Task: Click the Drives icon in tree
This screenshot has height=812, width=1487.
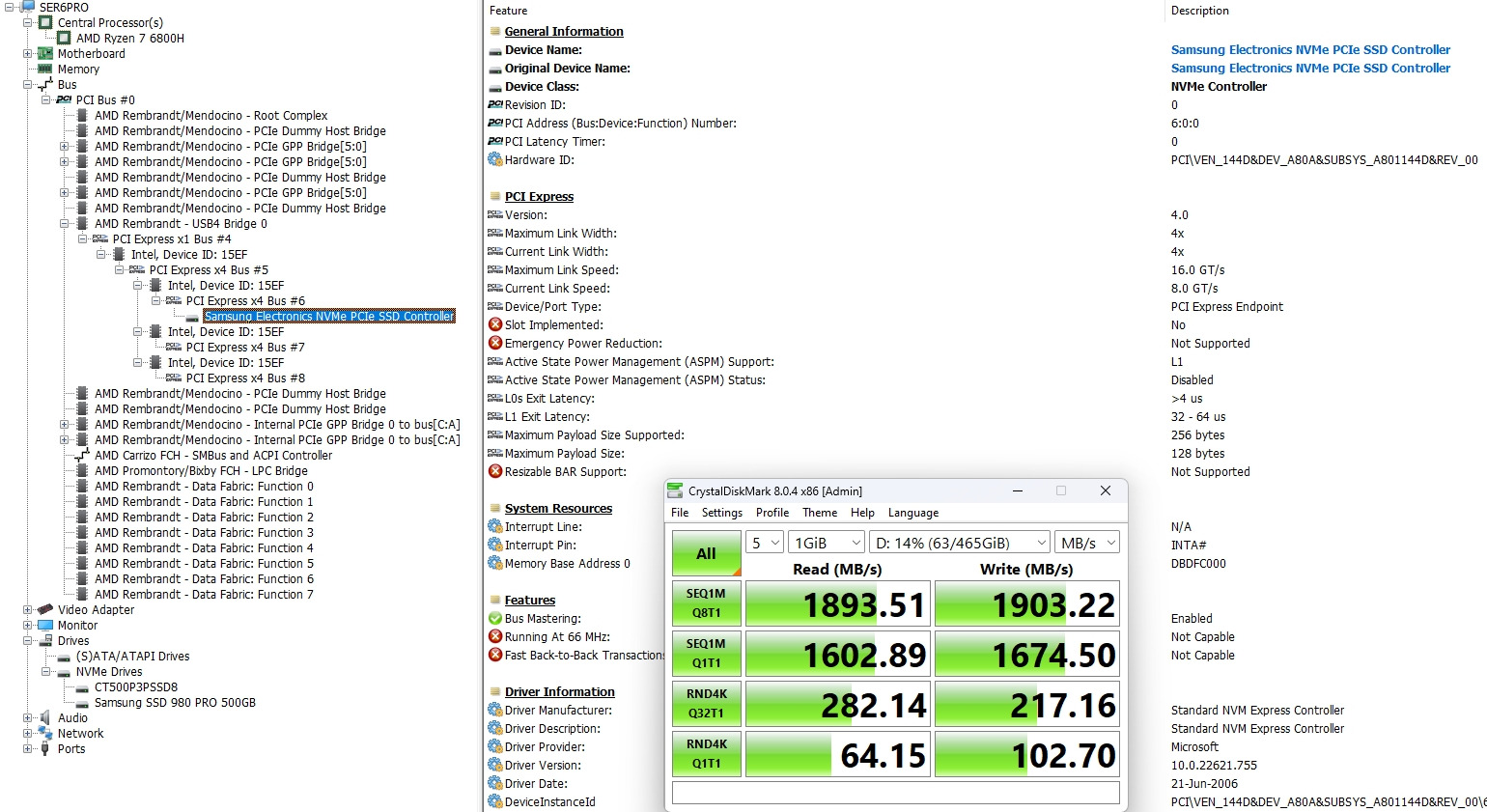Action: tap(45, 640)
